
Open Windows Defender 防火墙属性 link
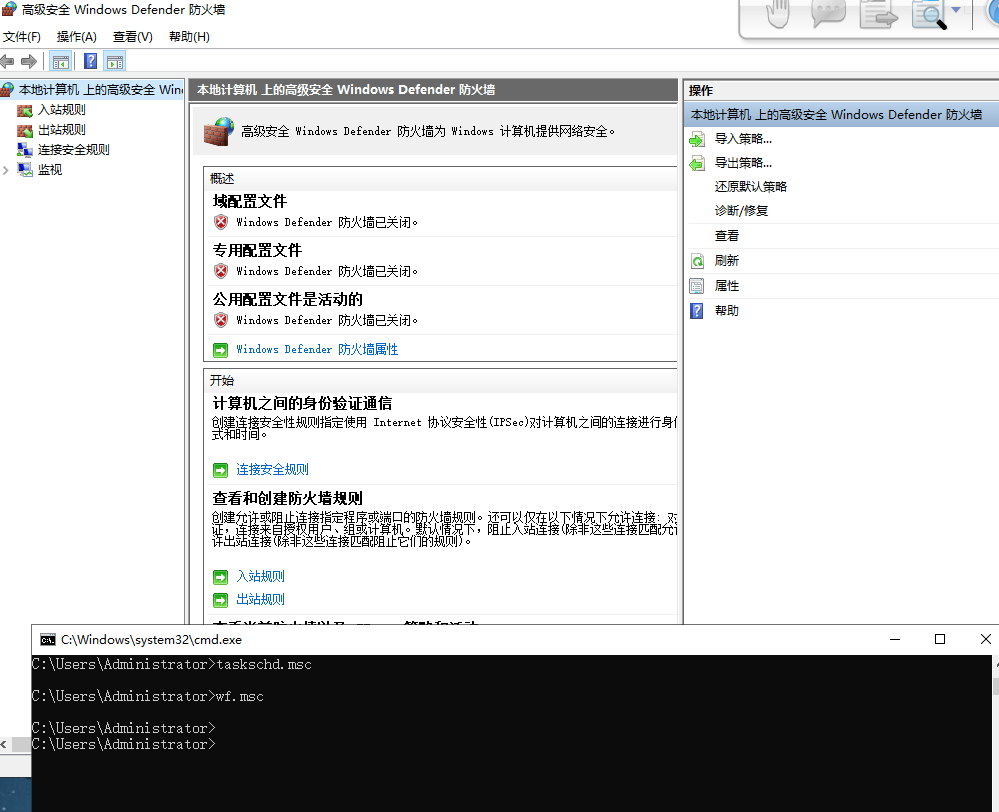tap(317, 349)
